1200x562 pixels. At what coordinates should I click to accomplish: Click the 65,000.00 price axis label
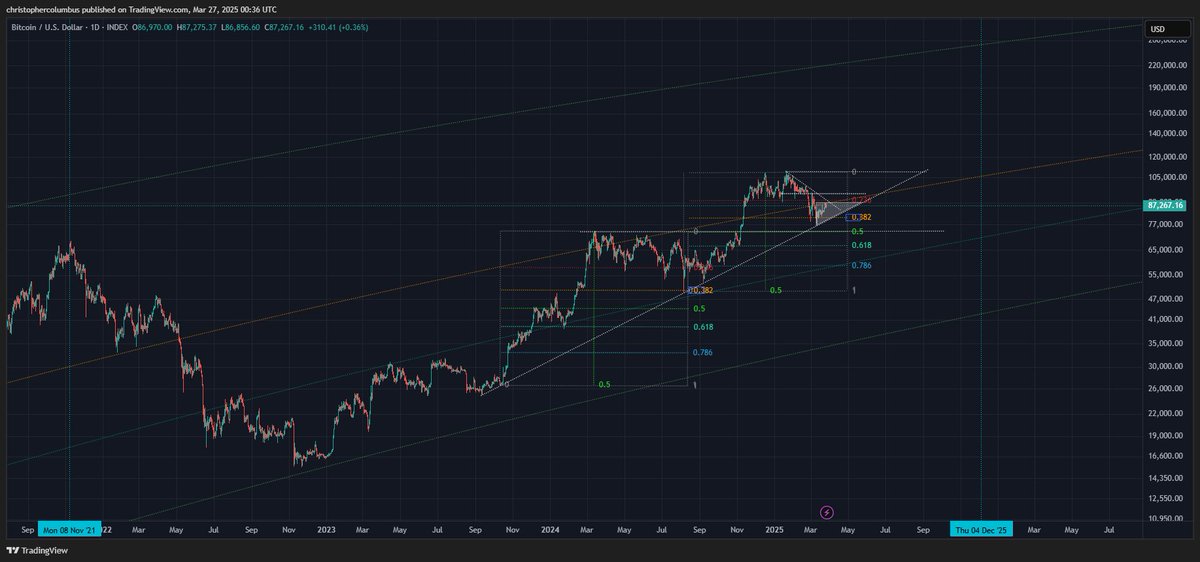1164,250
